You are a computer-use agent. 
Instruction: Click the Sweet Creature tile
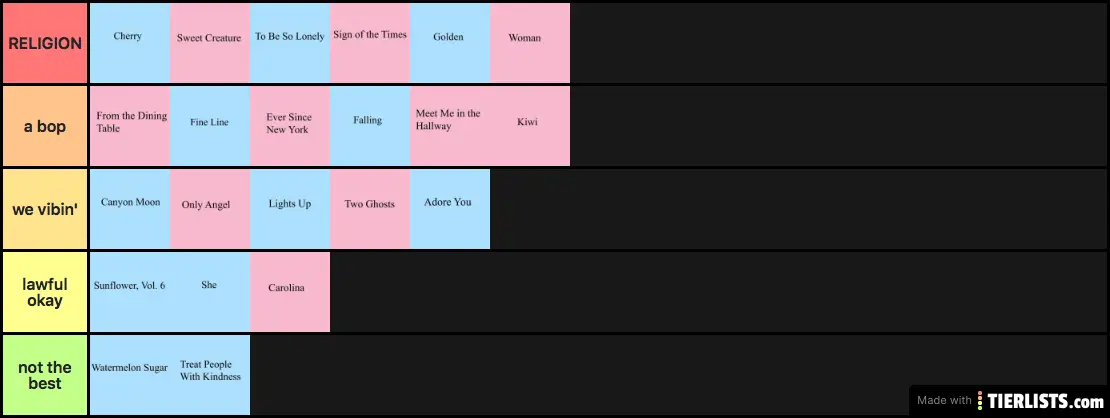[x=209, y=43]
